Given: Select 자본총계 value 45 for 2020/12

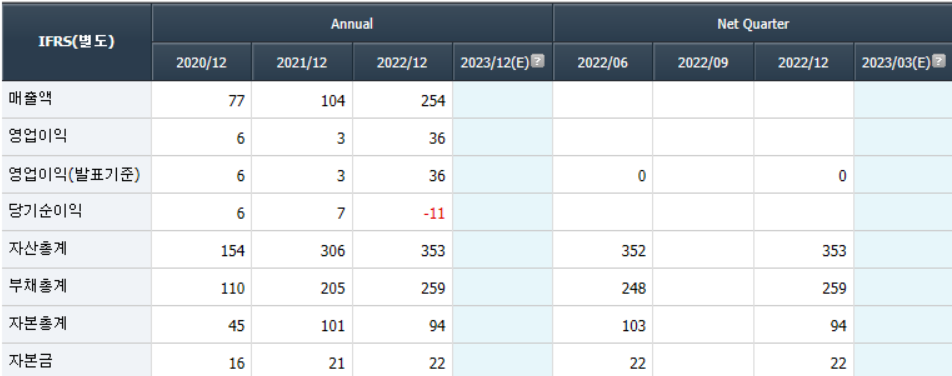Looking at the screenshot, I should 237,326.
